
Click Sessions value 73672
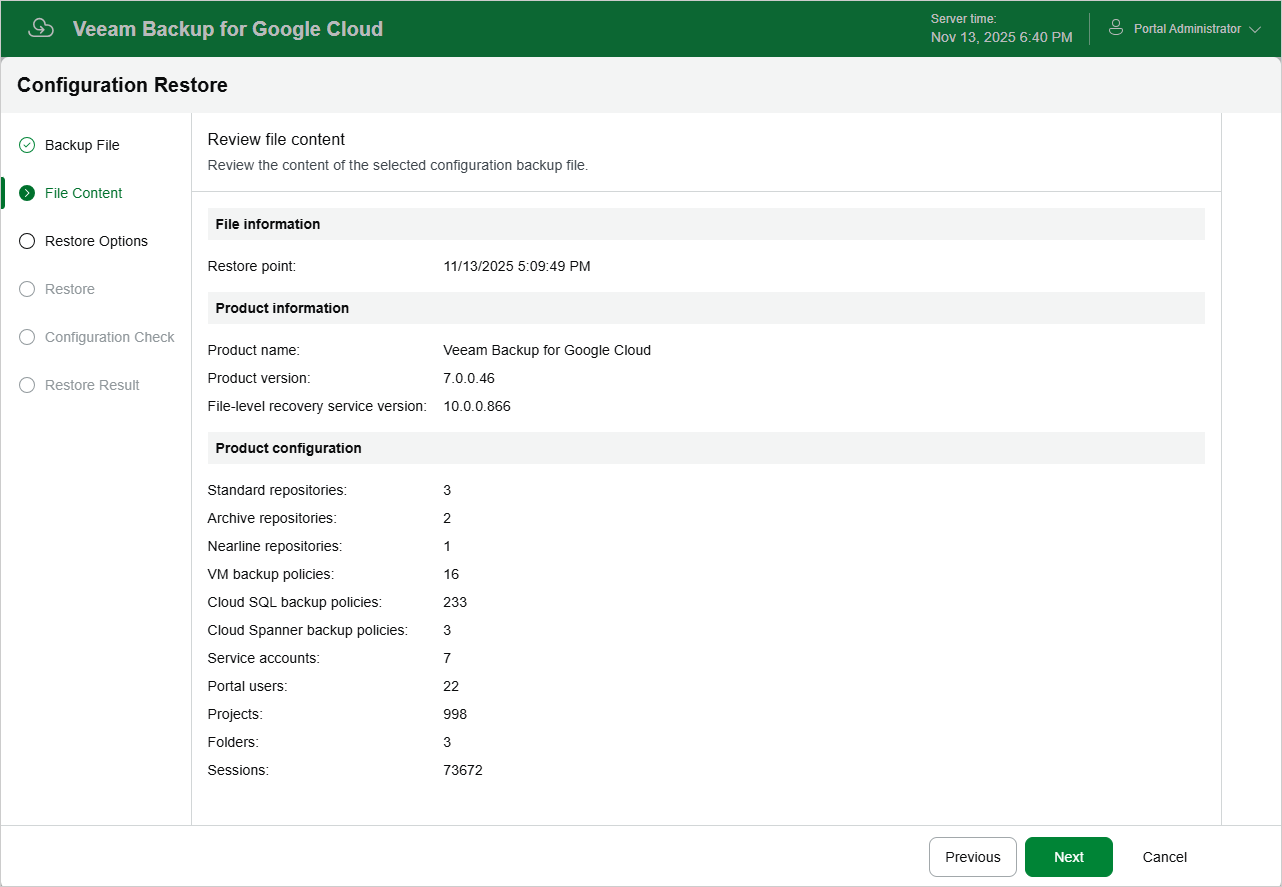click(x=463, y=770)
